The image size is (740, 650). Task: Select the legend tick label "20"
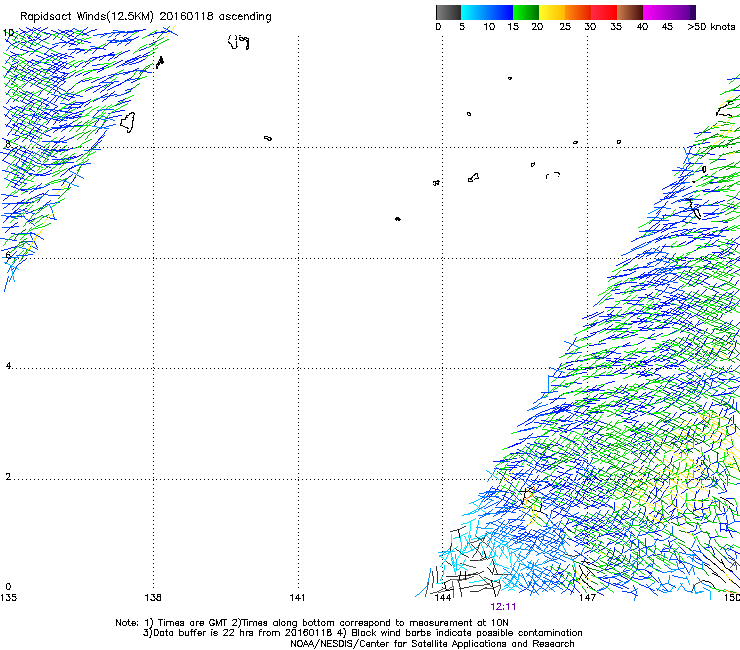(x=537, y=27)
